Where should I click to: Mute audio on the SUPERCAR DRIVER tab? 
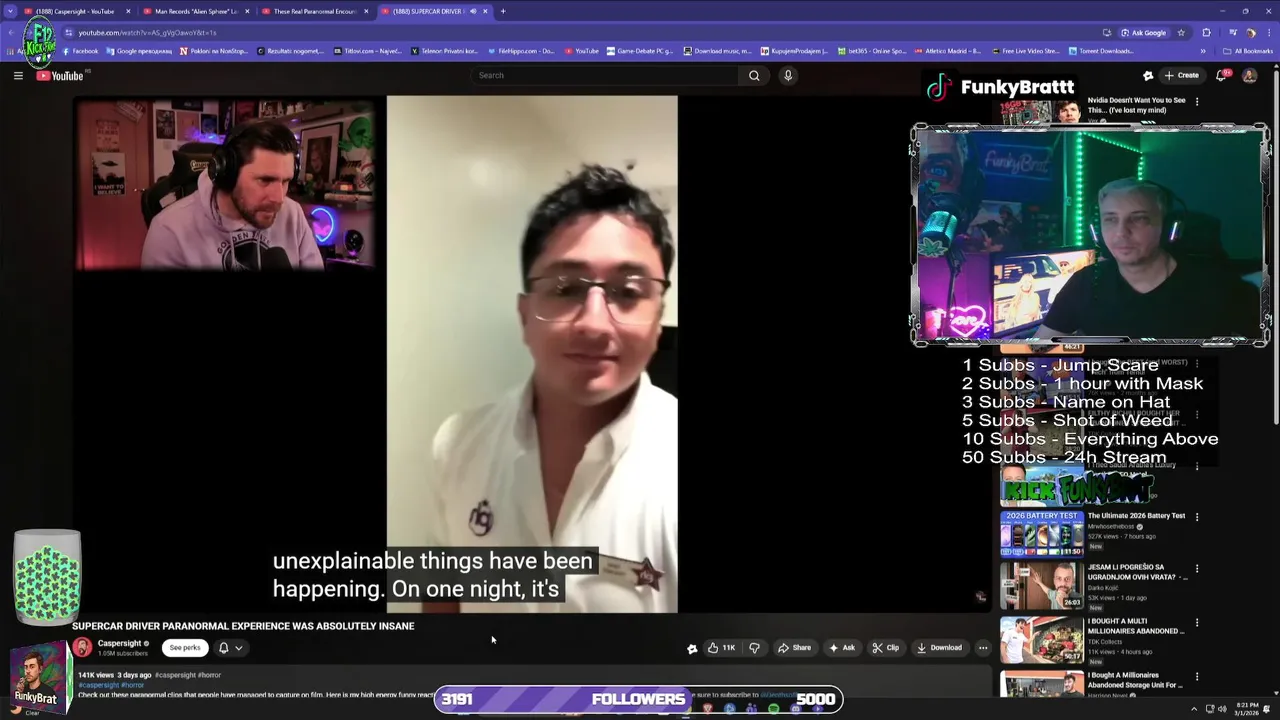[x=473, y=11]
